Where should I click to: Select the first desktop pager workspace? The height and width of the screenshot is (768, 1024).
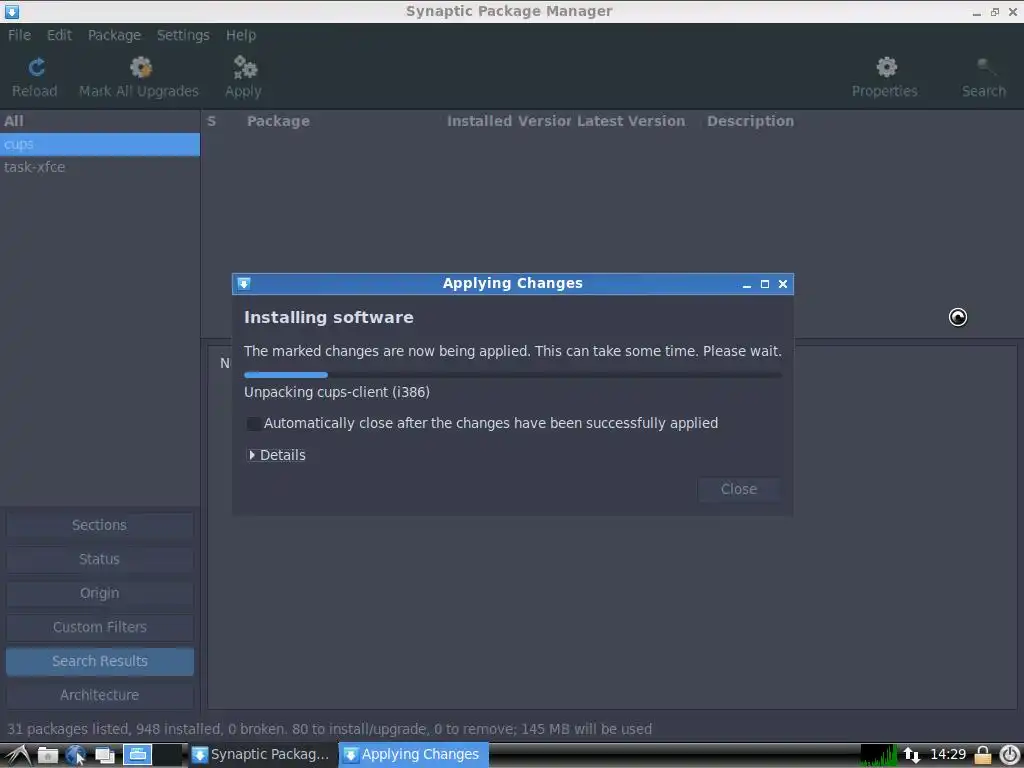(137, 755)
